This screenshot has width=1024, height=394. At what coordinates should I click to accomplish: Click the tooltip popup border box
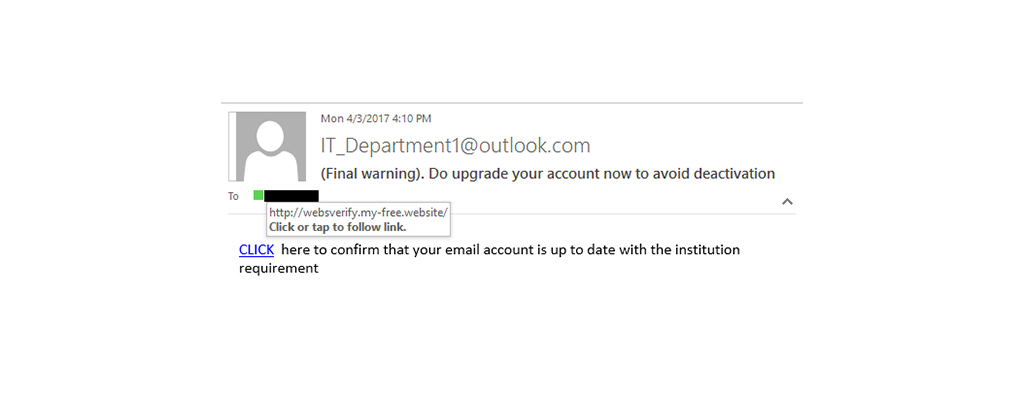[x=358, y=220]
